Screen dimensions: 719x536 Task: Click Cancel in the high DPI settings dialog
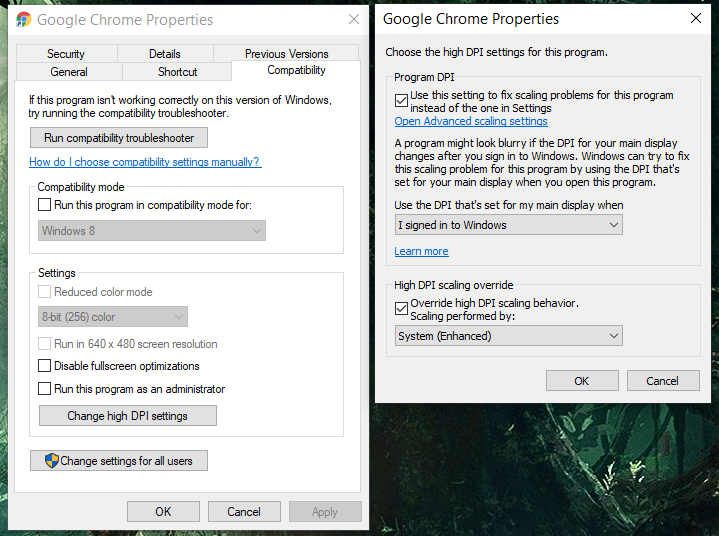663,381
